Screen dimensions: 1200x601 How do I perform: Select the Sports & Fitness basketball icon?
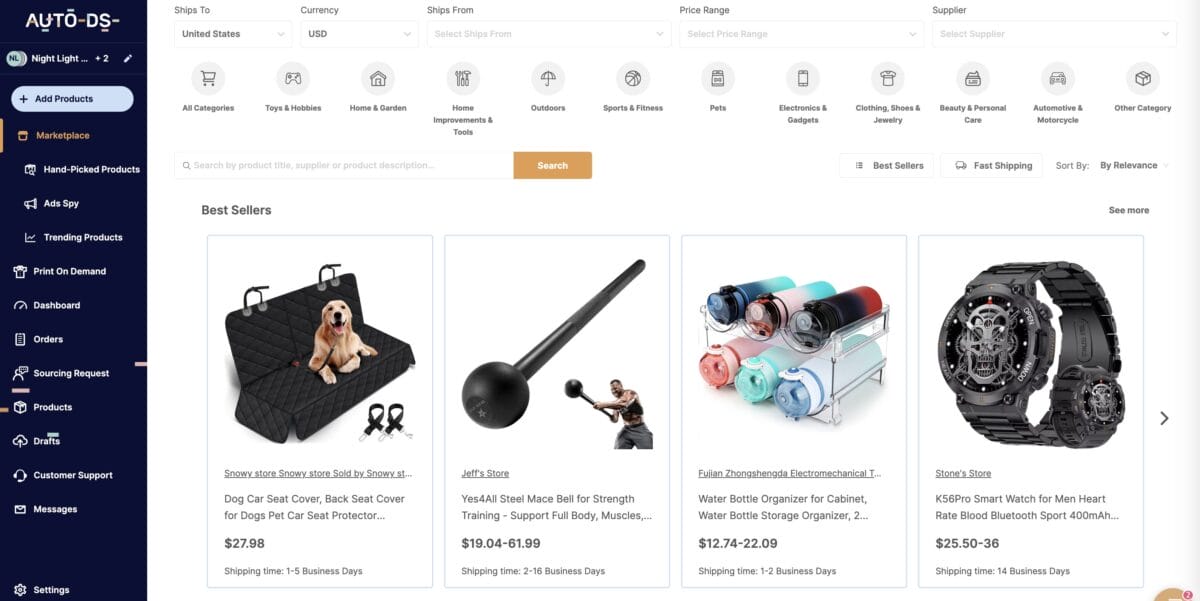tap(633, 78)
